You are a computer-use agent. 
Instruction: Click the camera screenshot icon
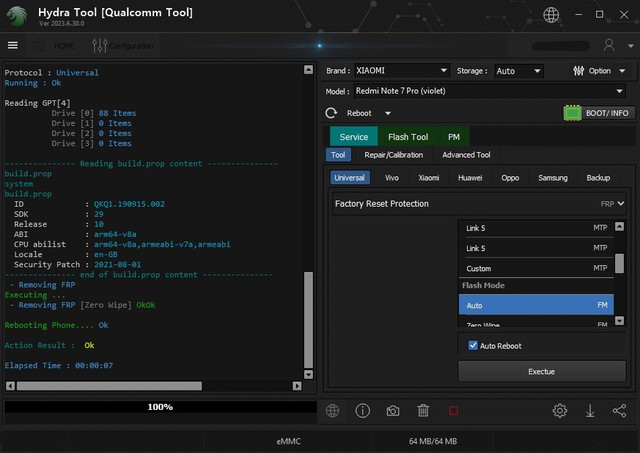(393, 411)
